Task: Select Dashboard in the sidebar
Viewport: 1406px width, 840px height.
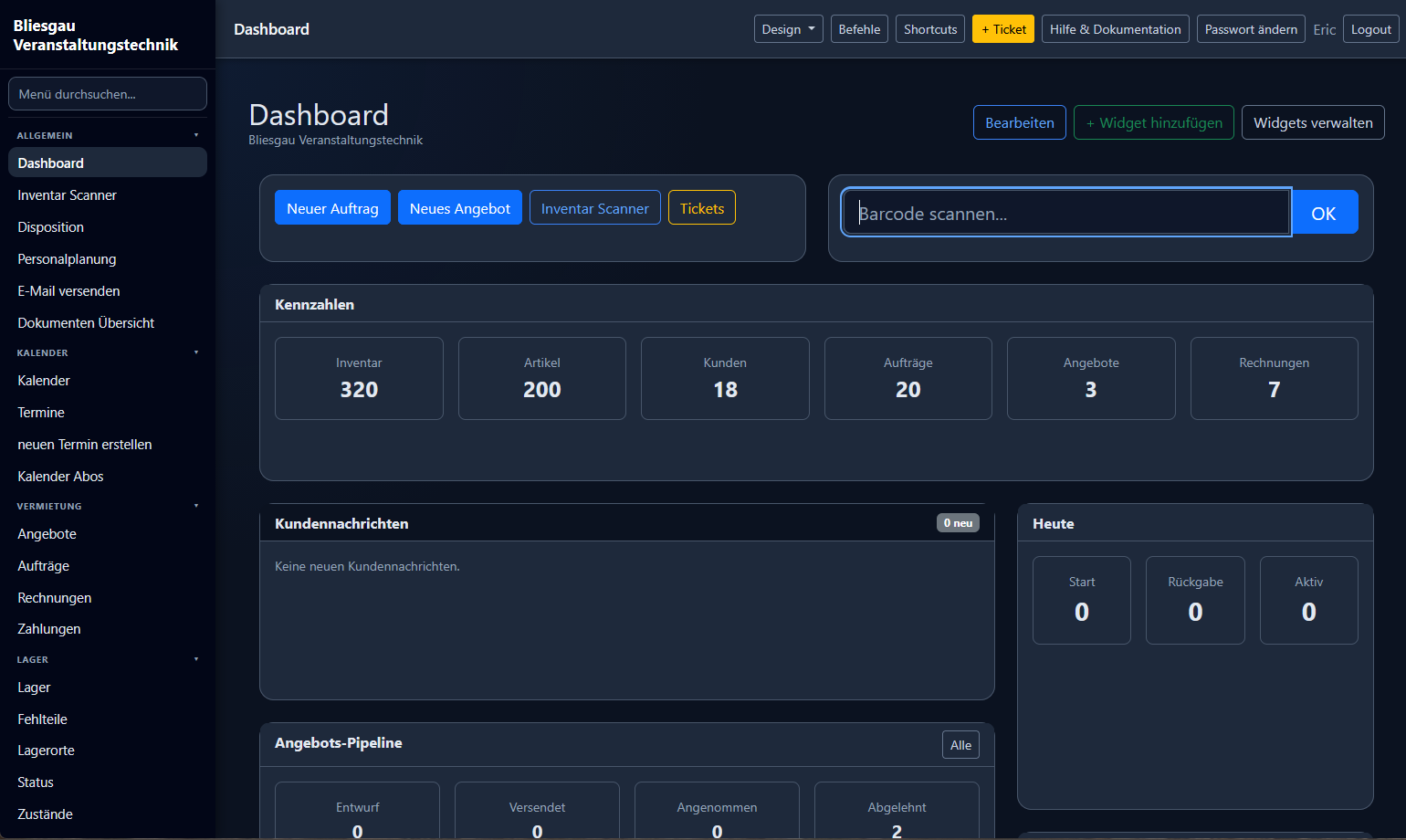Action: pyautogui.click(x=108, y=163)
